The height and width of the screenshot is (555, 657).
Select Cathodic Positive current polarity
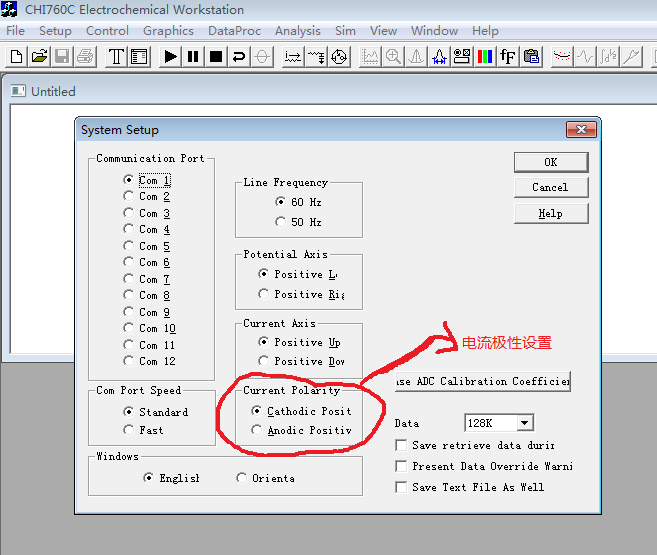301,411
